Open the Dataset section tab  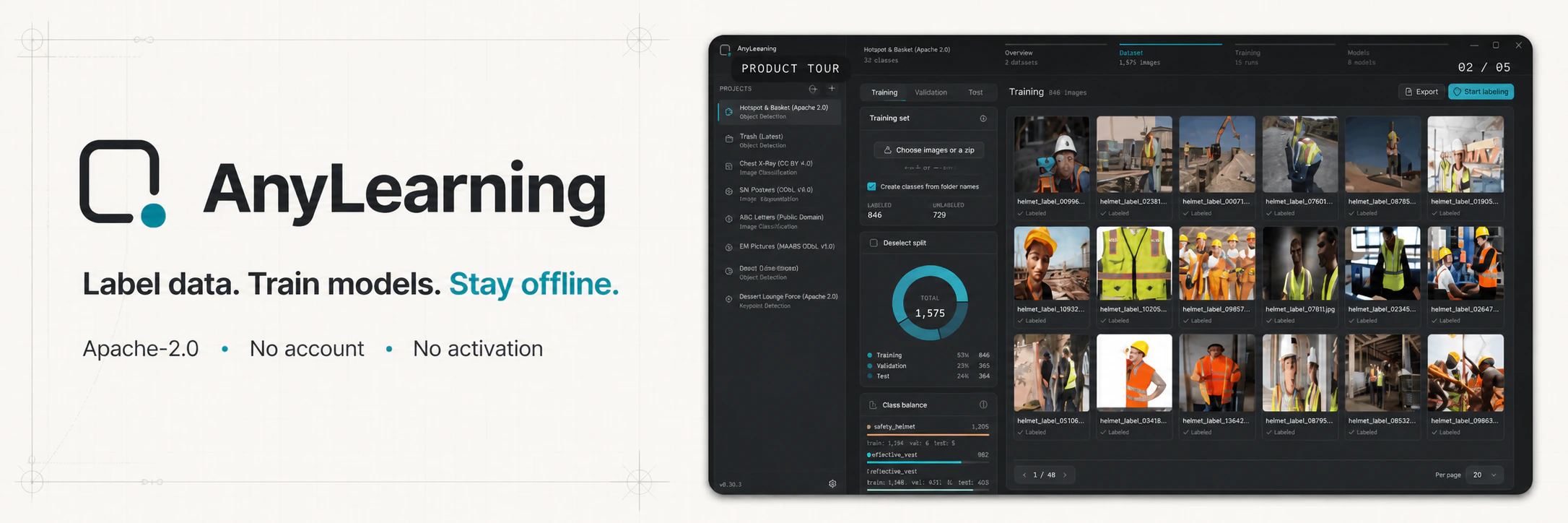[1170, 56]
